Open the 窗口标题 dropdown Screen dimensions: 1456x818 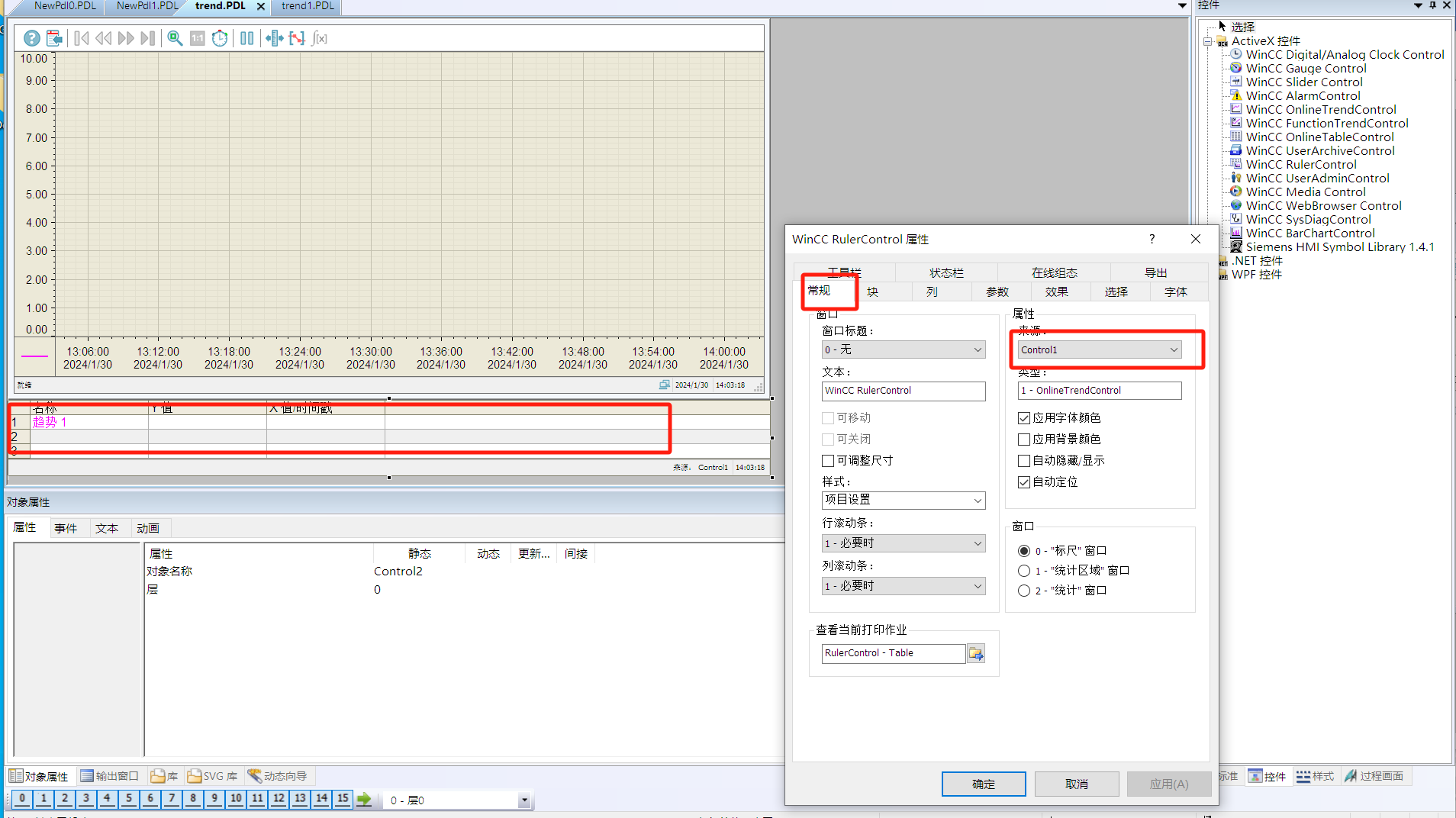pos(904,349)
